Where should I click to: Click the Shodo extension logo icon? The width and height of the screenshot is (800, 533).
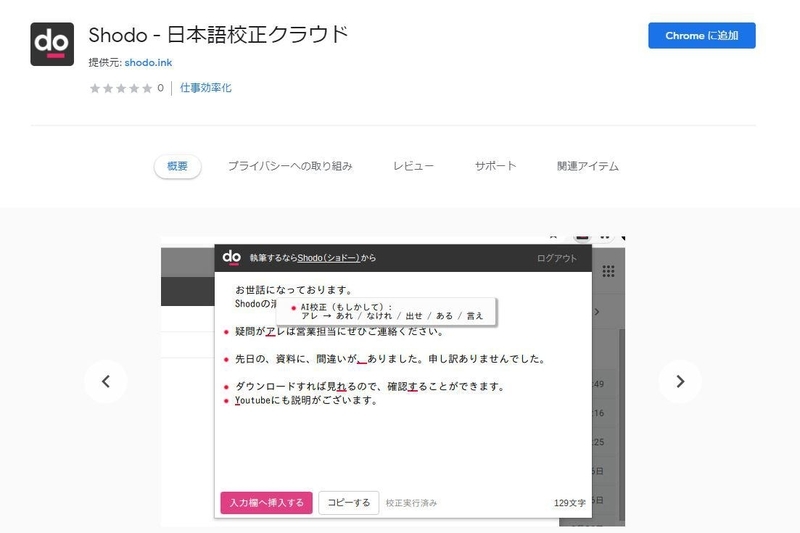click(x=52, y=44)
